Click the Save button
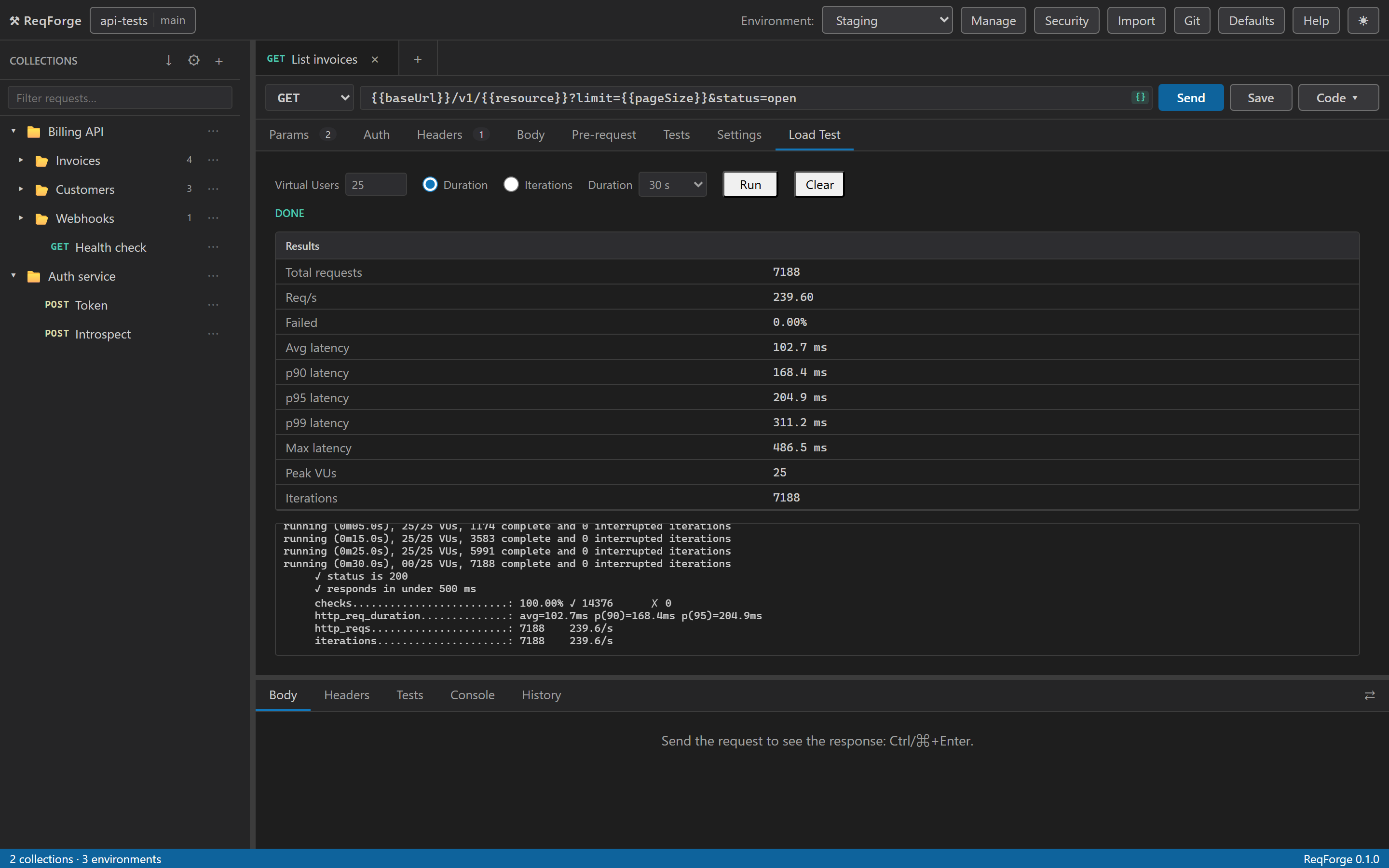The width and height of the screenshot is (1389, 868). pos(1260,97)
